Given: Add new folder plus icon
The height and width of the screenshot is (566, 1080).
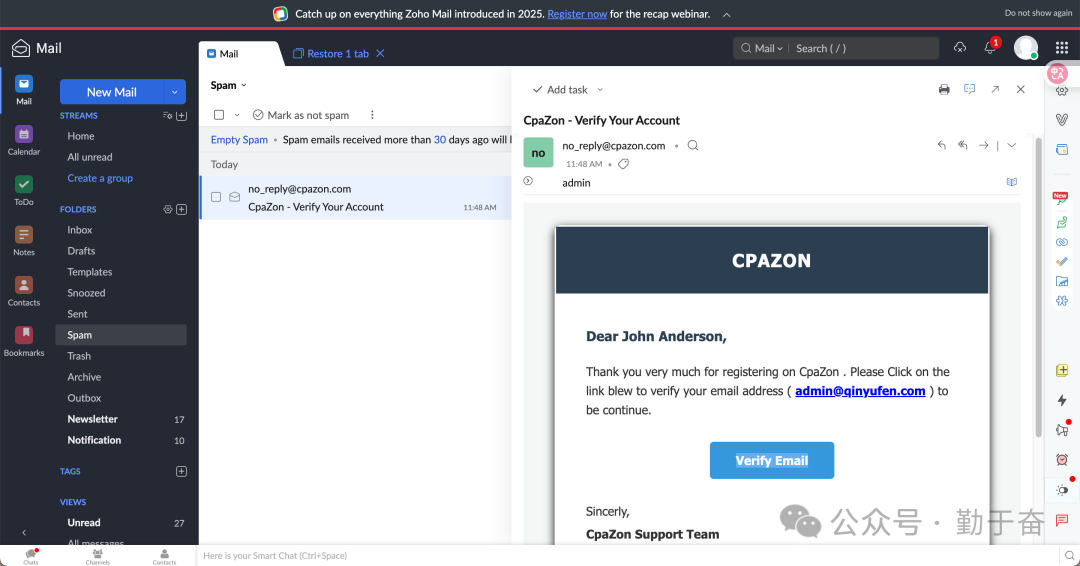Looking at the screenshot, I should tap(181, 209).
